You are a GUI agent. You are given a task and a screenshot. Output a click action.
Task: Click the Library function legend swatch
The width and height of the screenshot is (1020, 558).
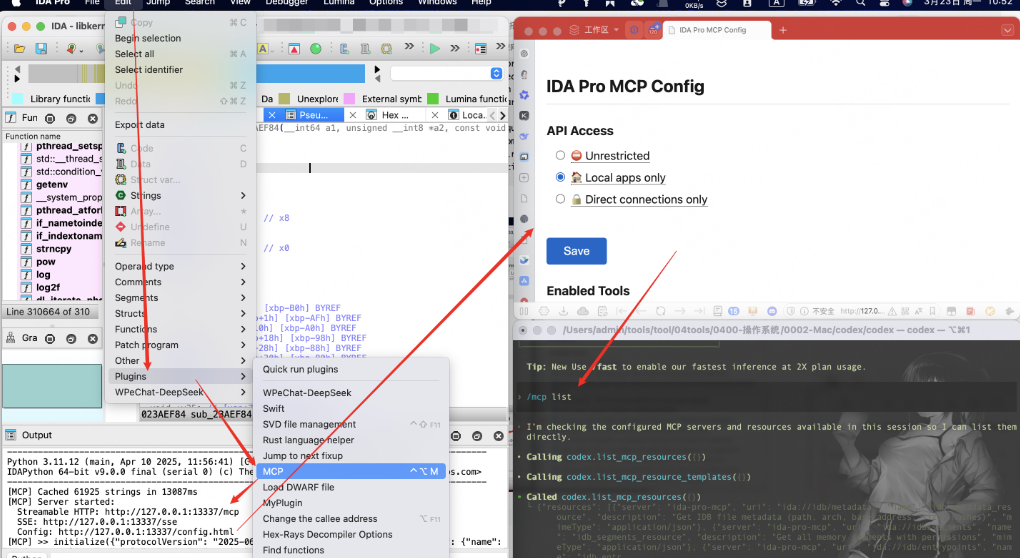coord(18,99)
